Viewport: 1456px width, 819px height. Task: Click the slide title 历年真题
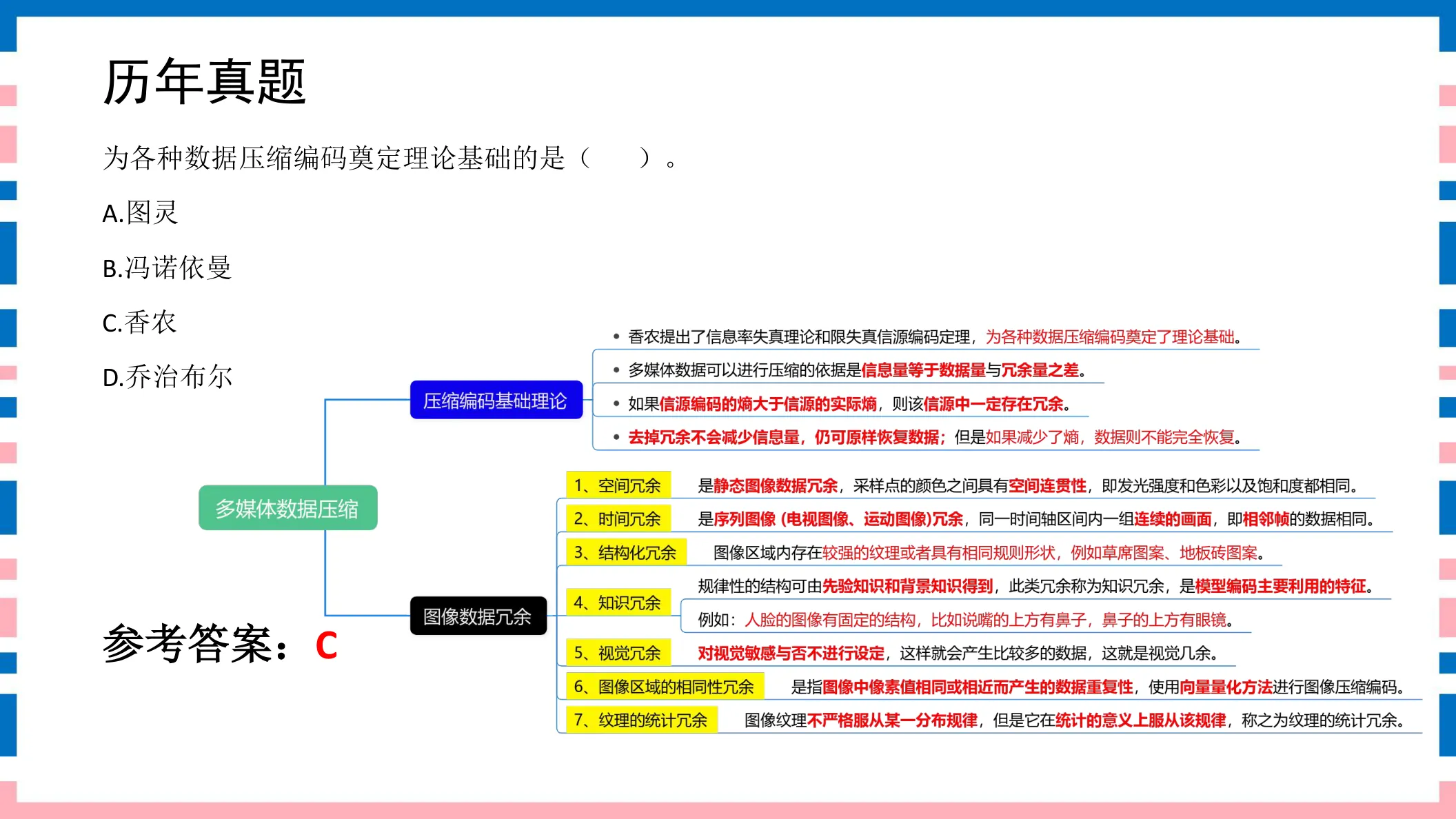(204, 82)
